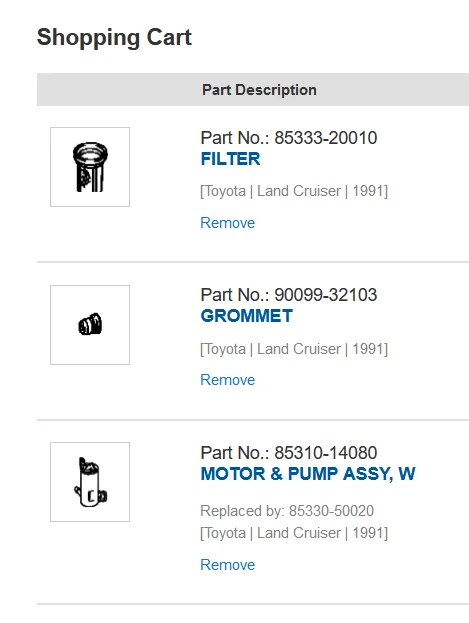The width and height of the screenshot is (469, 623).
Task: Select part number 90099-32103 text
Action: [326, 295]
